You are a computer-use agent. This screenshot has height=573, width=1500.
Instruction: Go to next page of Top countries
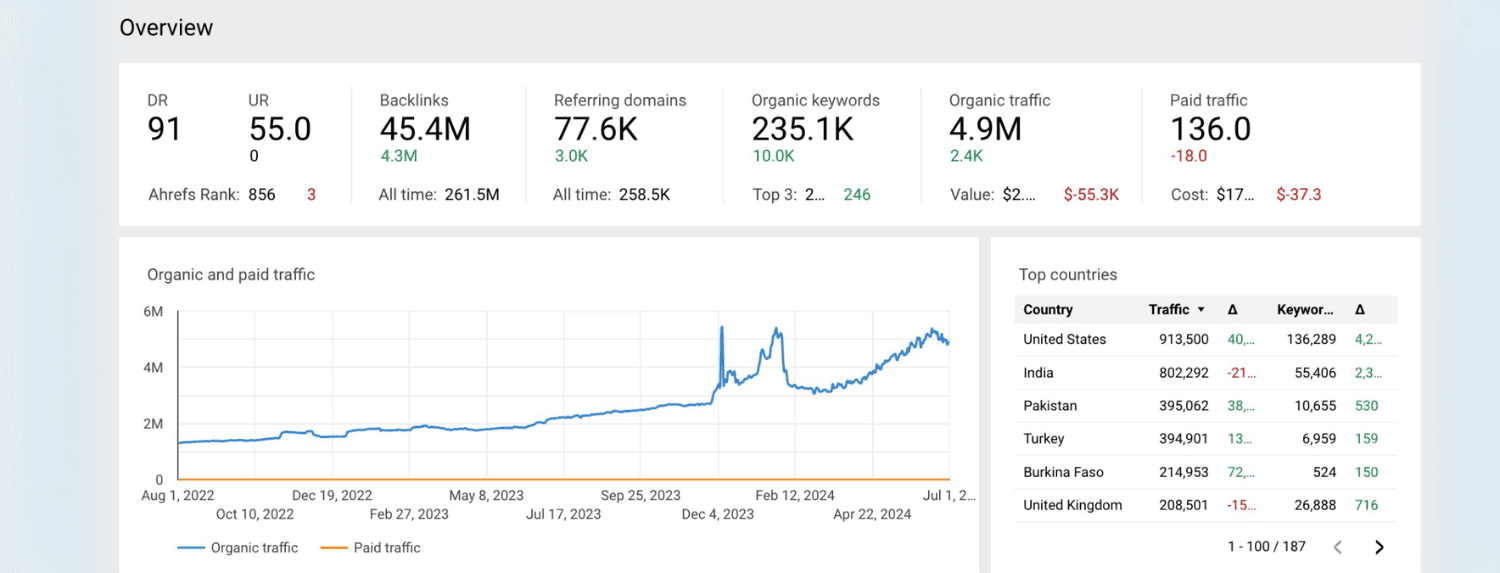(1379, 547)
